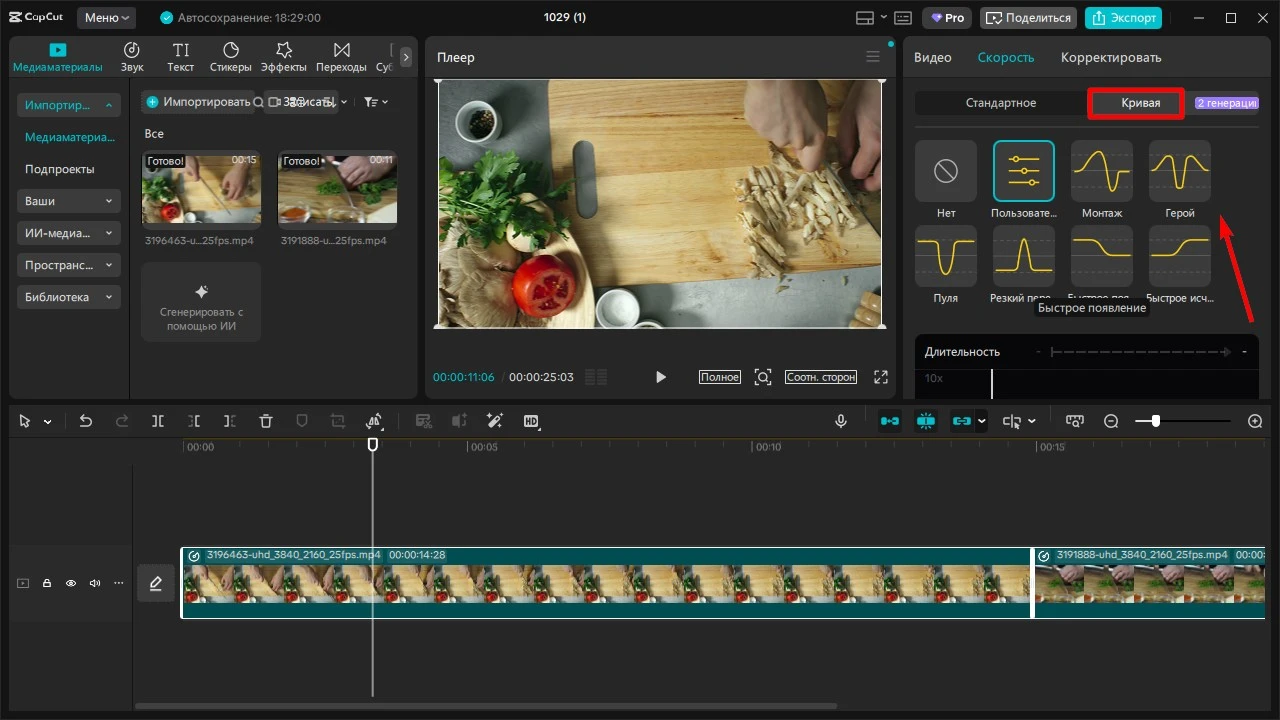Lock the video track
This screenshot has height=720, width=1280.
pyautogui.click(x=47, y=583)
